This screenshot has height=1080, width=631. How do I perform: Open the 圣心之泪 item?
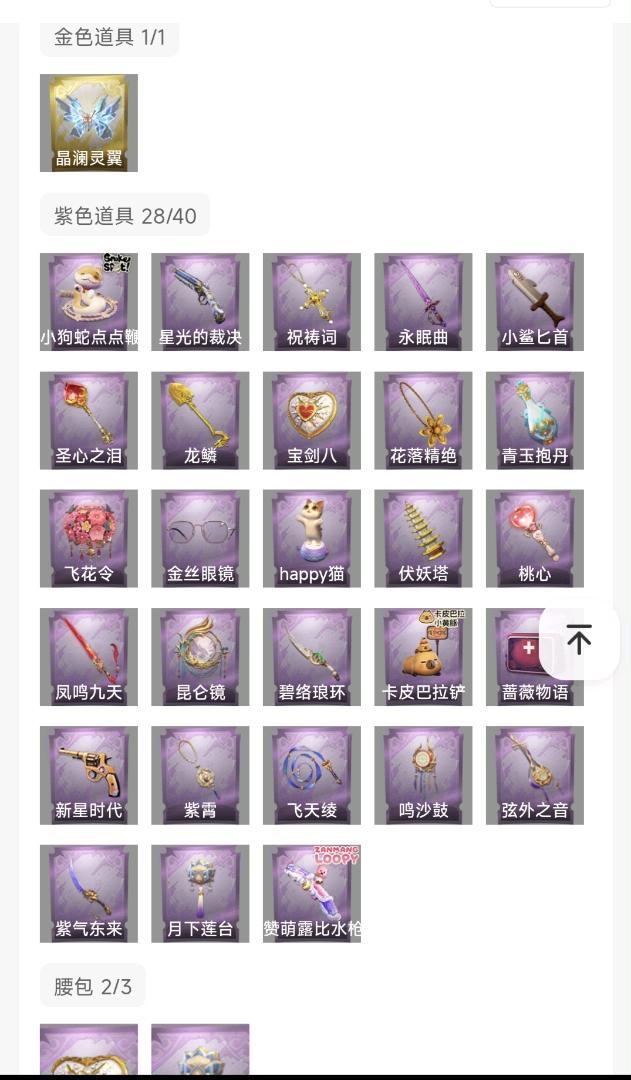89,420
